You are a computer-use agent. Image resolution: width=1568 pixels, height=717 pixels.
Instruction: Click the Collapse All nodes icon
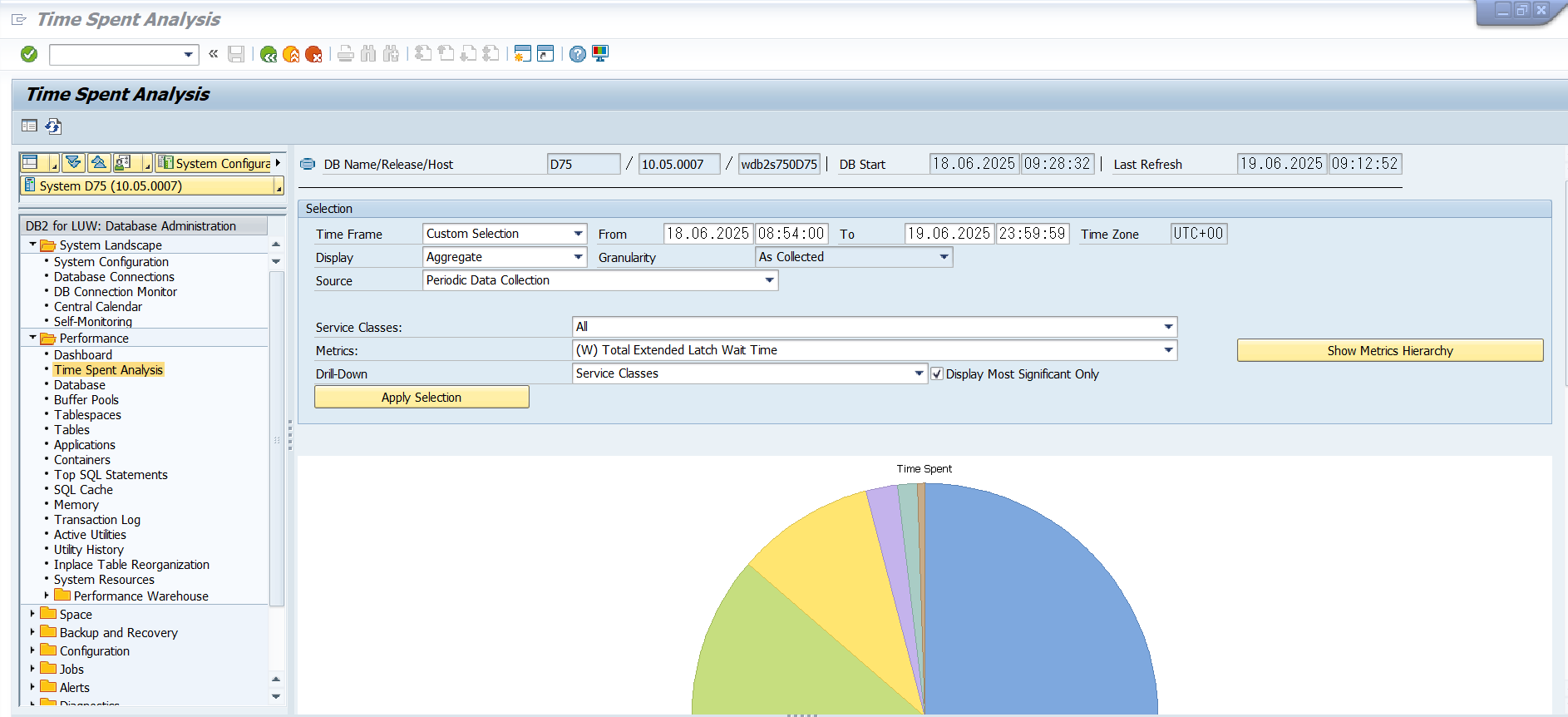[x=98, y=163]
